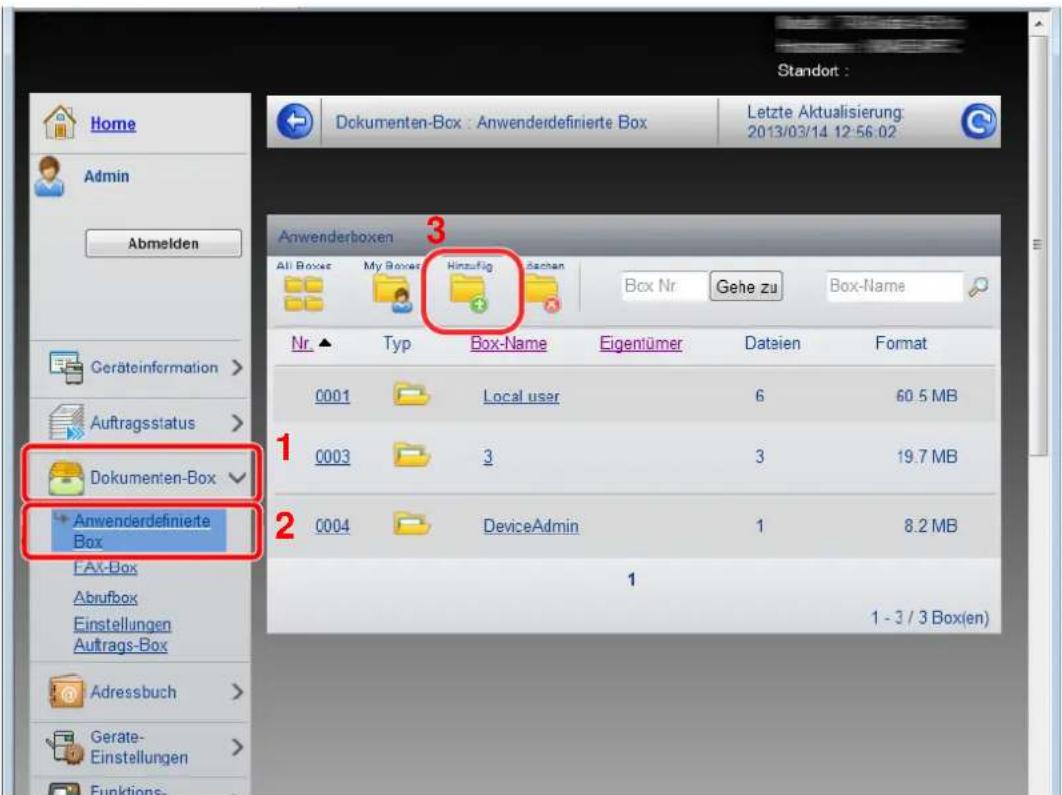Expand the Auftragsstatus chevron
Image resolution: width=1062 pixels, height=795 pixels.
click(236, 423)
